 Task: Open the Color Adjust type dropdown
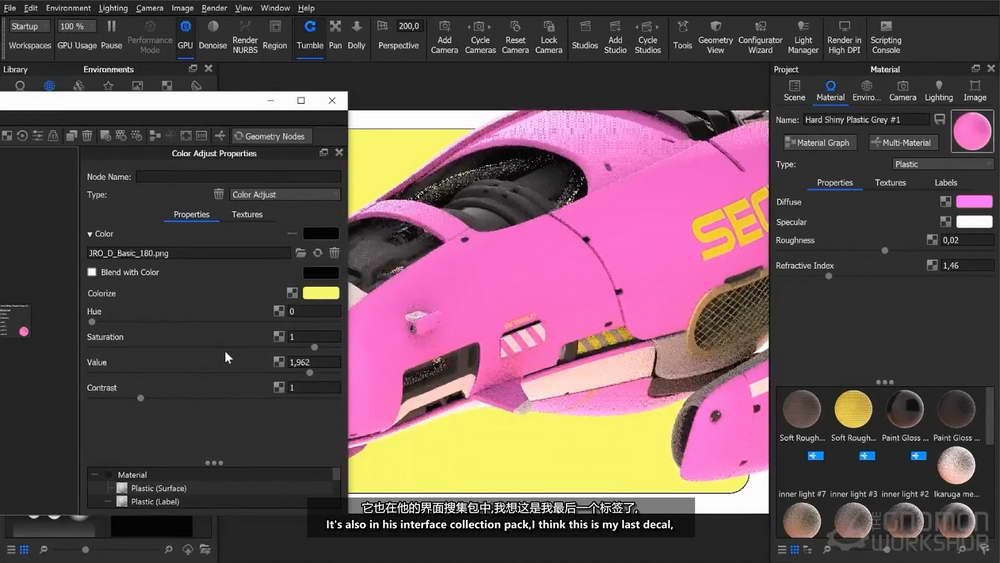tap(284, 194)
